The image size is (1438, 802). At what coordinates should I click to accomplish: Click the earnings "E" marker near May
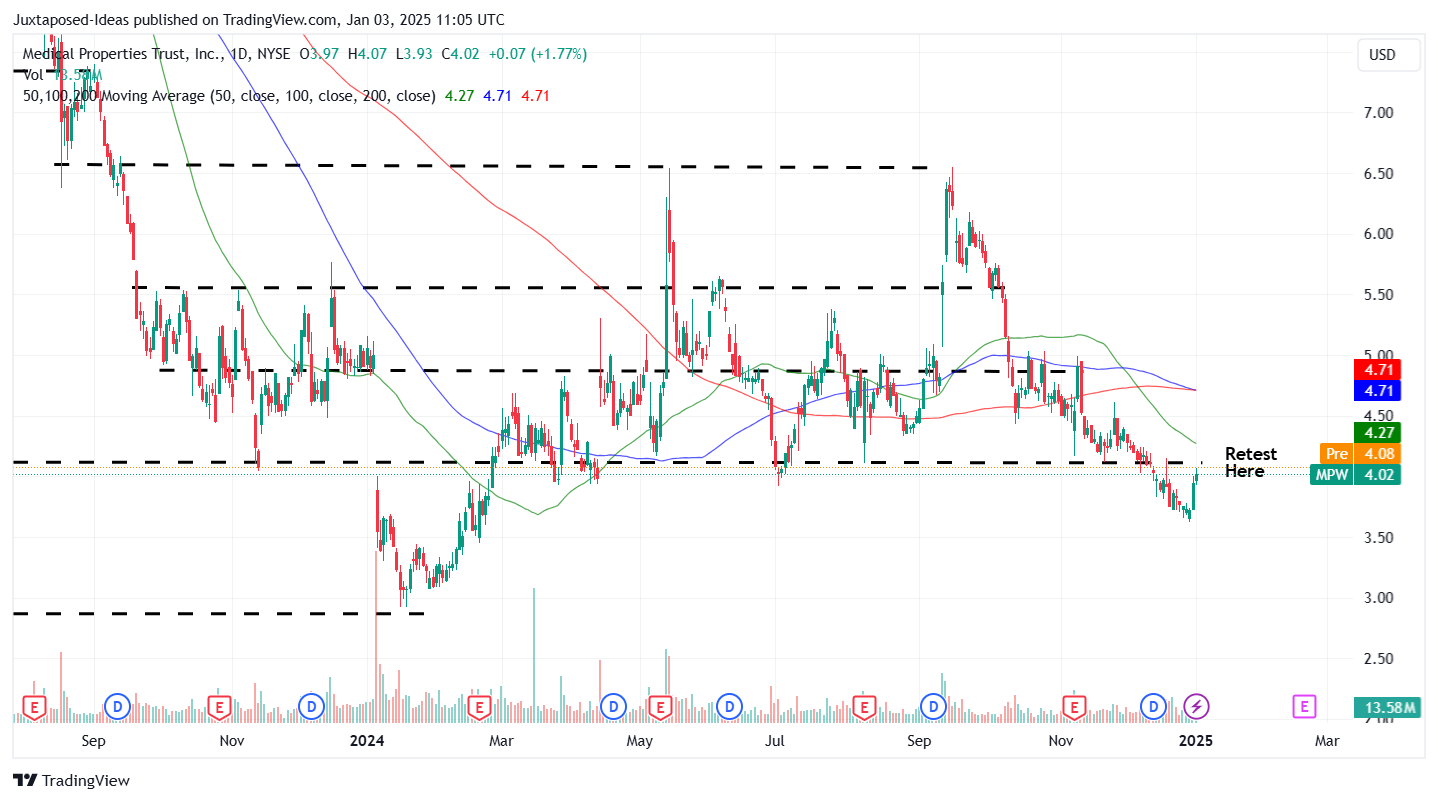coord(661,707)
